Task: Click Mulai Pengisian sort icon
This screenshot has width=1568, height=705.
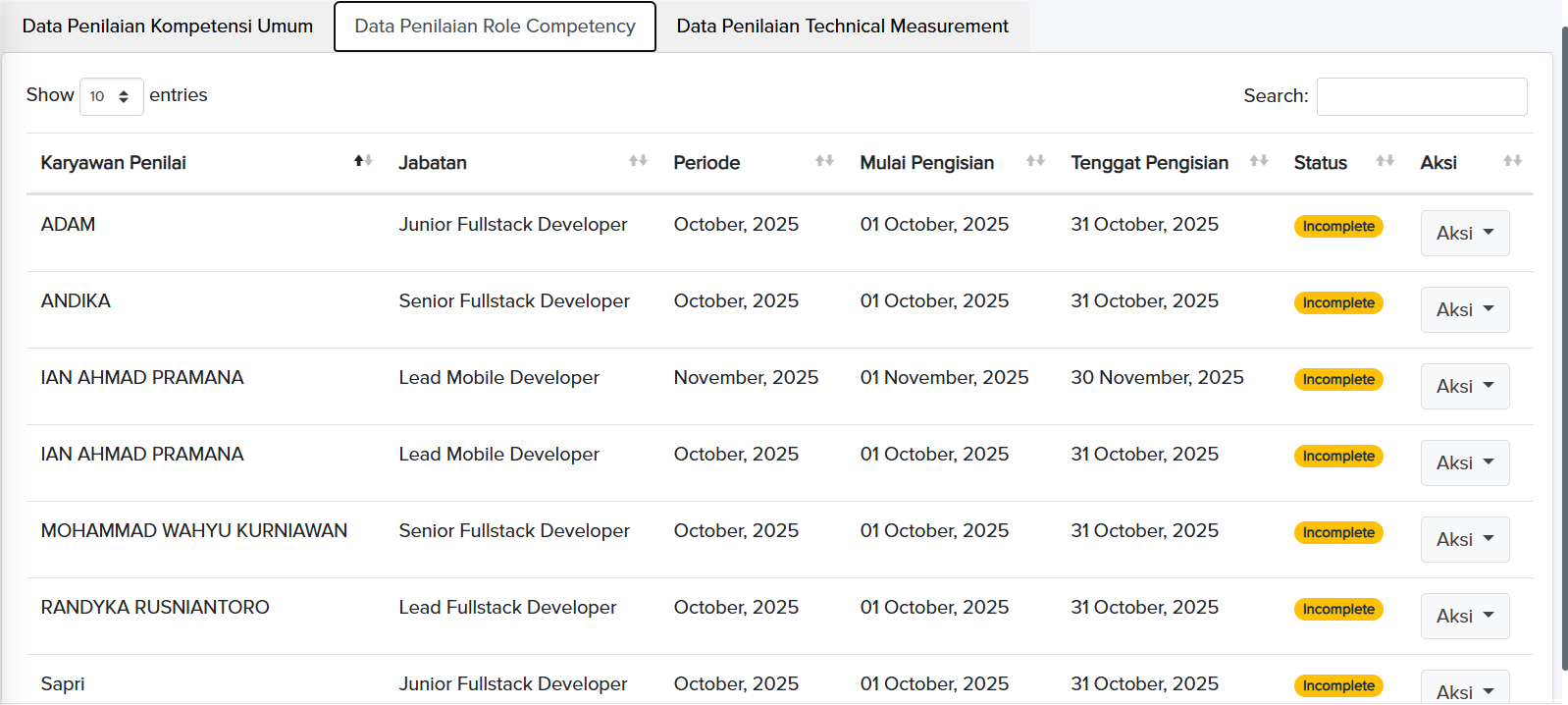Action: click(1035, 161)
